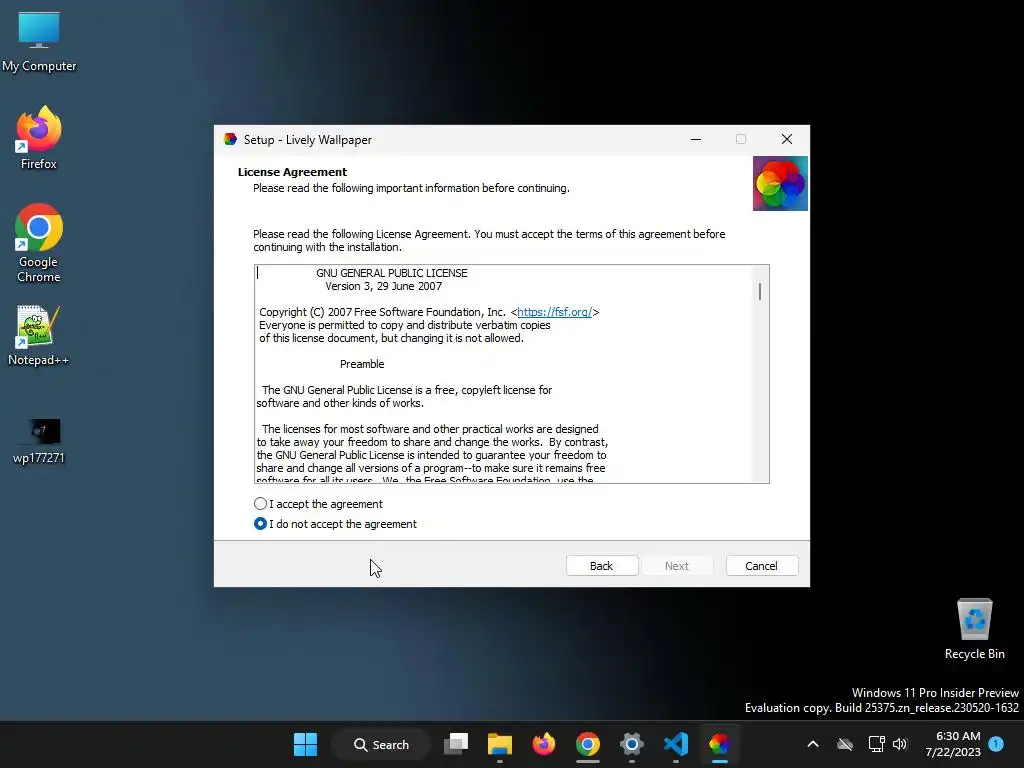This screenshot has width=1024, height=768.
Task: Select "I do not accept the agreement" option
Action: pos(261,524)
